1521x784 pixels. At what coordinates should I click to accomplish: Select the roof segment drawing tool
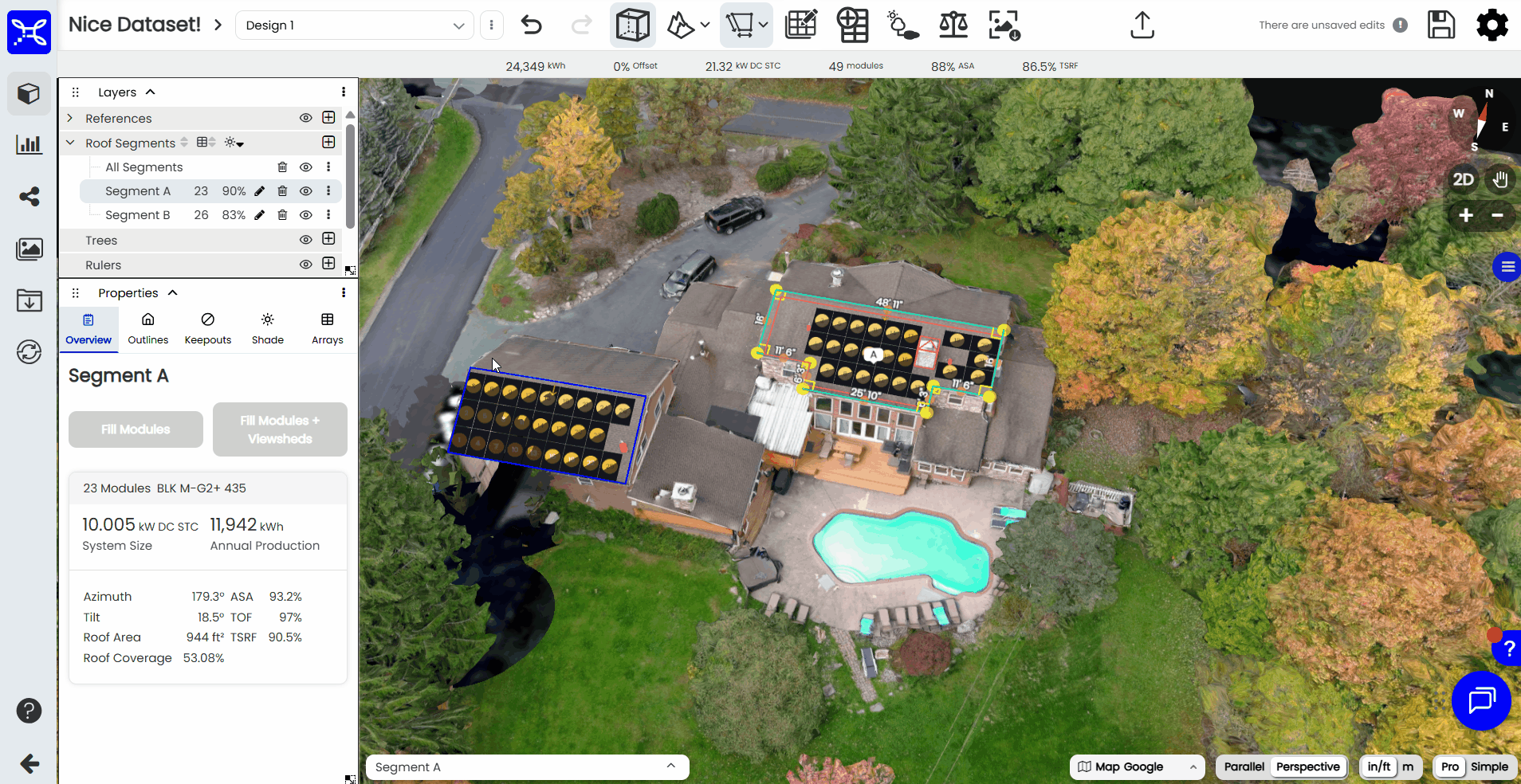pos(740,25)
